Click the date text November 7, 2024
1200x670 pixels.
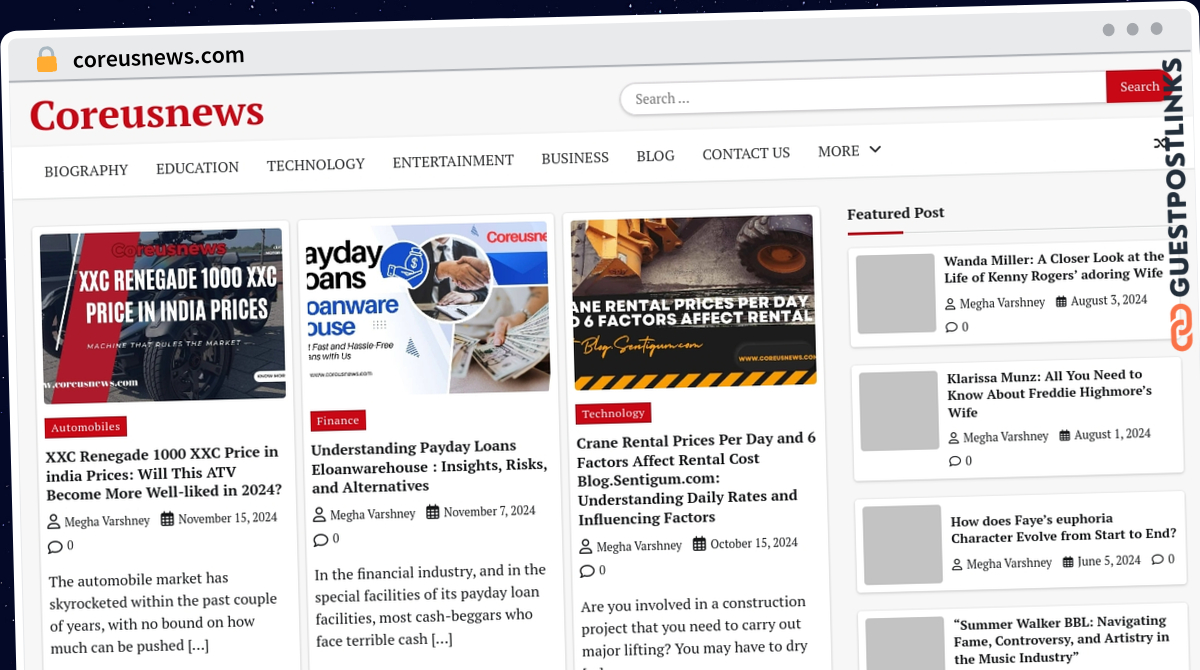click(x=490, y=511)
